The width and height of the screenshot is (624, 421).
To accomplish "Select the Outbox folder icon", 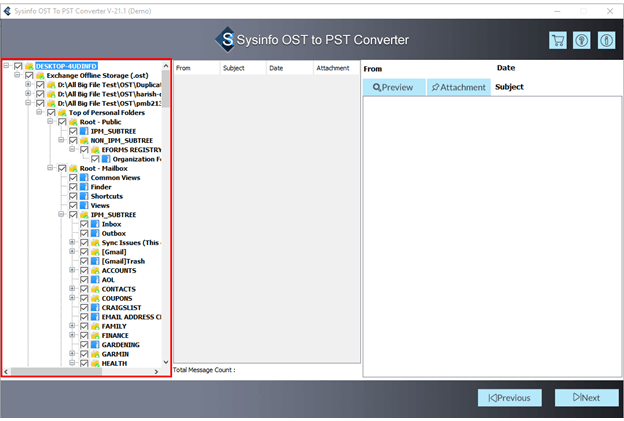I will coord(95,233).
